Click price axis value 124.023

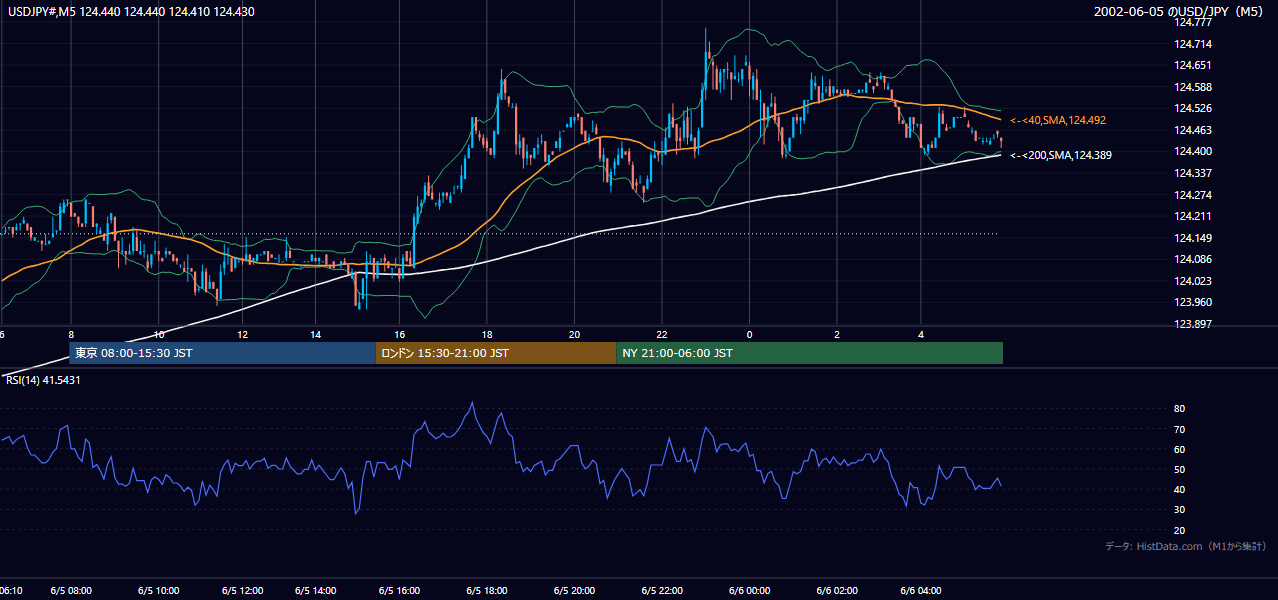click(1194, 281)
